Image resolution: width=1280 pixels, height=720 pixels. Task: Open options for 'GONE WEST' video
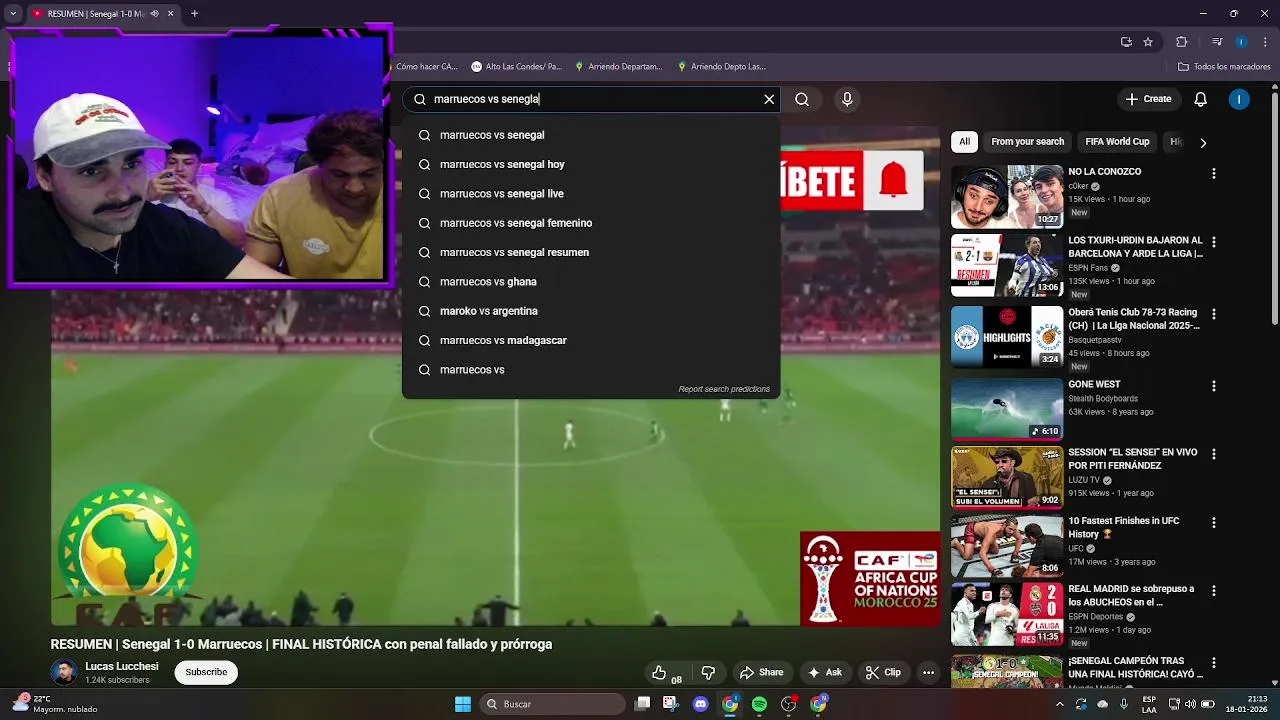(x=1214, y=386)
